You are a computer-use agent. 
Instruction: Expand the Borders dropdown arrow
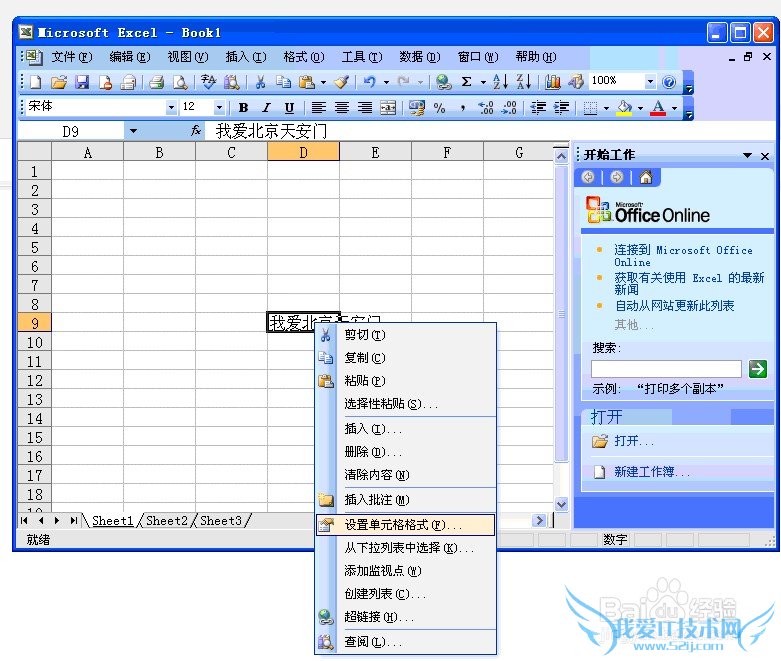click(x=606, y=108)
